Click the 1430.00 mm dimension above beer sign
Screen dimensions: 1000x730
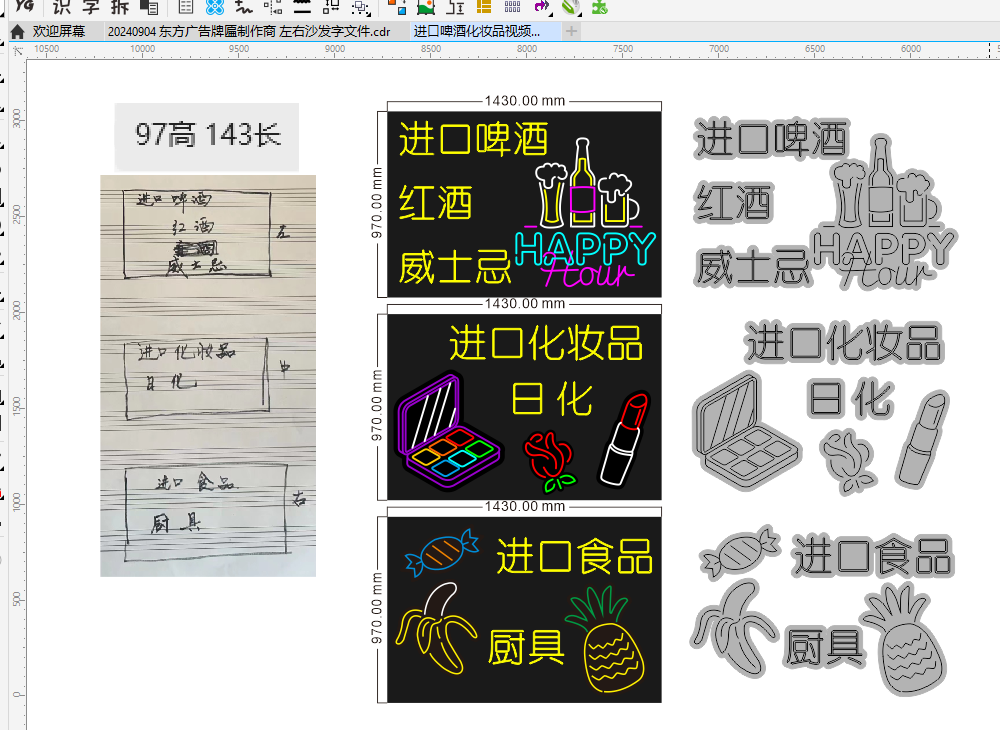pyautogui.click(x=524, y=101)
